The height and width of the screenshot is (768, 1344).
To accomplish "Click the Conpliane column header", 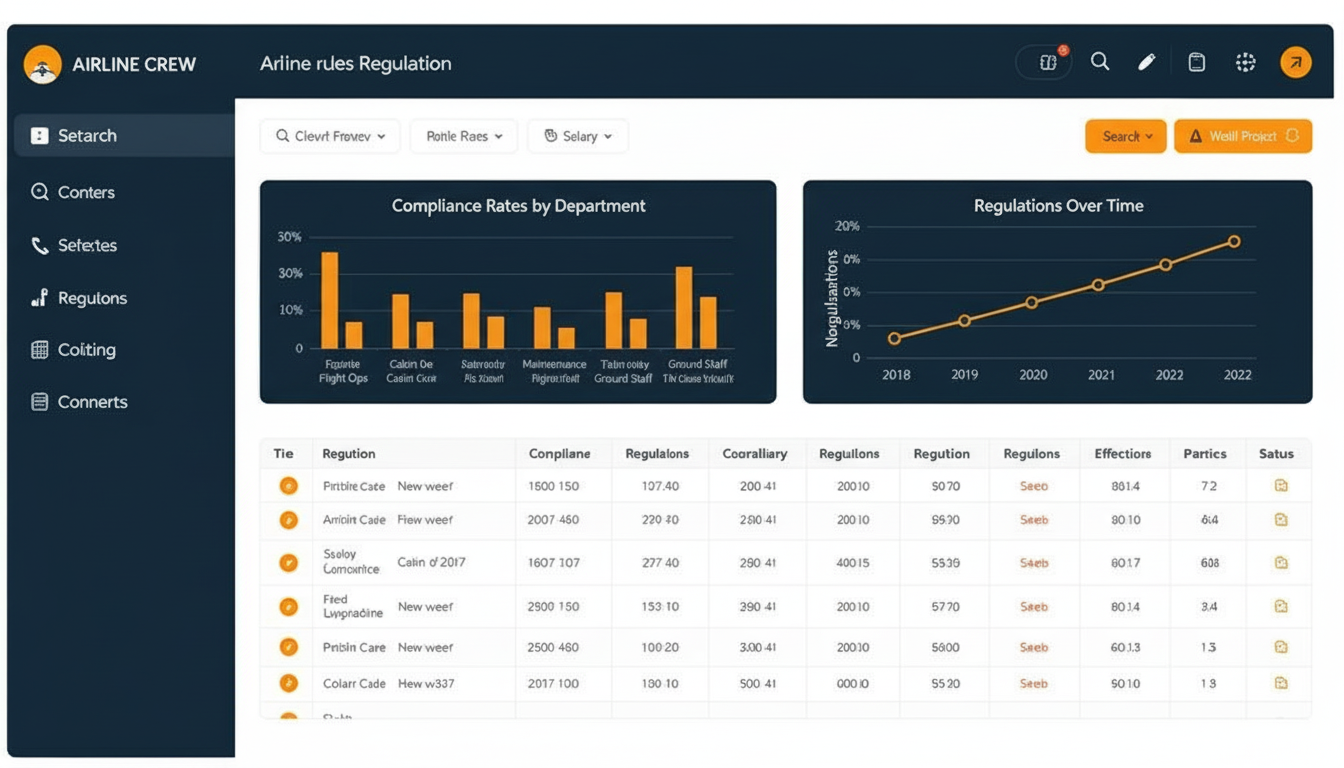I will pos(560,454).
